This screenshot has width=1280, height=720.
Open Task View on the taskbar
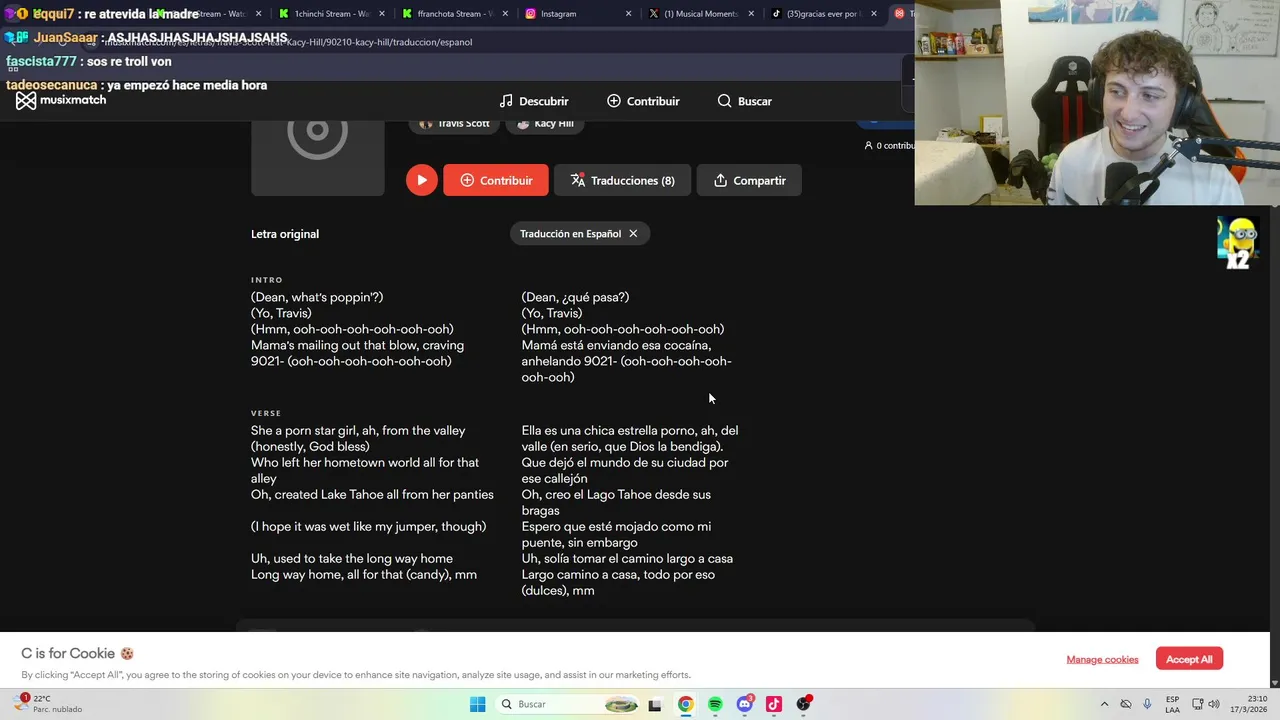click(x=655, y=704)
